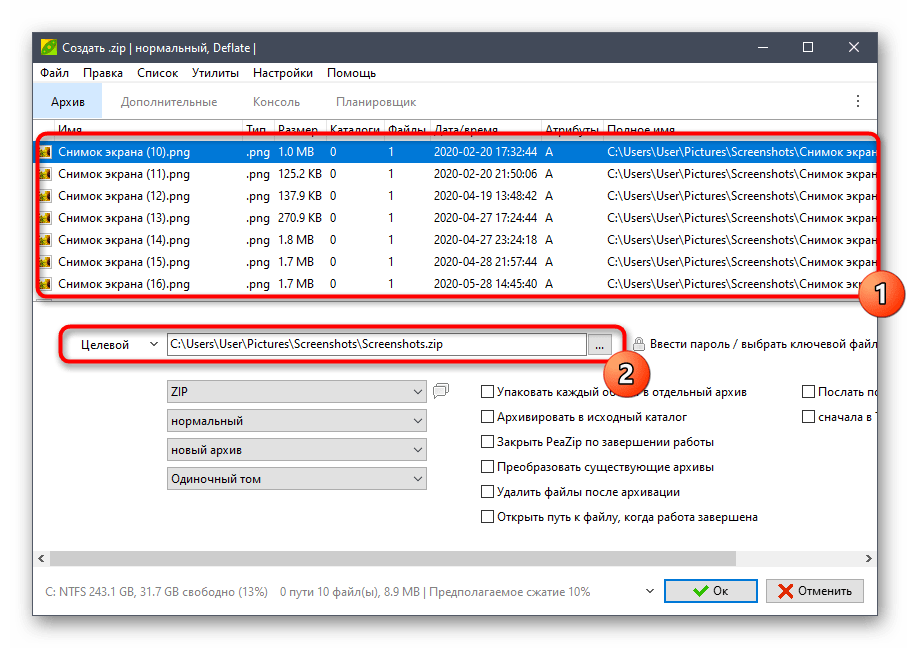Image resolution: width=910 pixels, height=648 pixels.
Task: Open the Одиночный том volume split dropdown
Action: (x=297, y=479)
